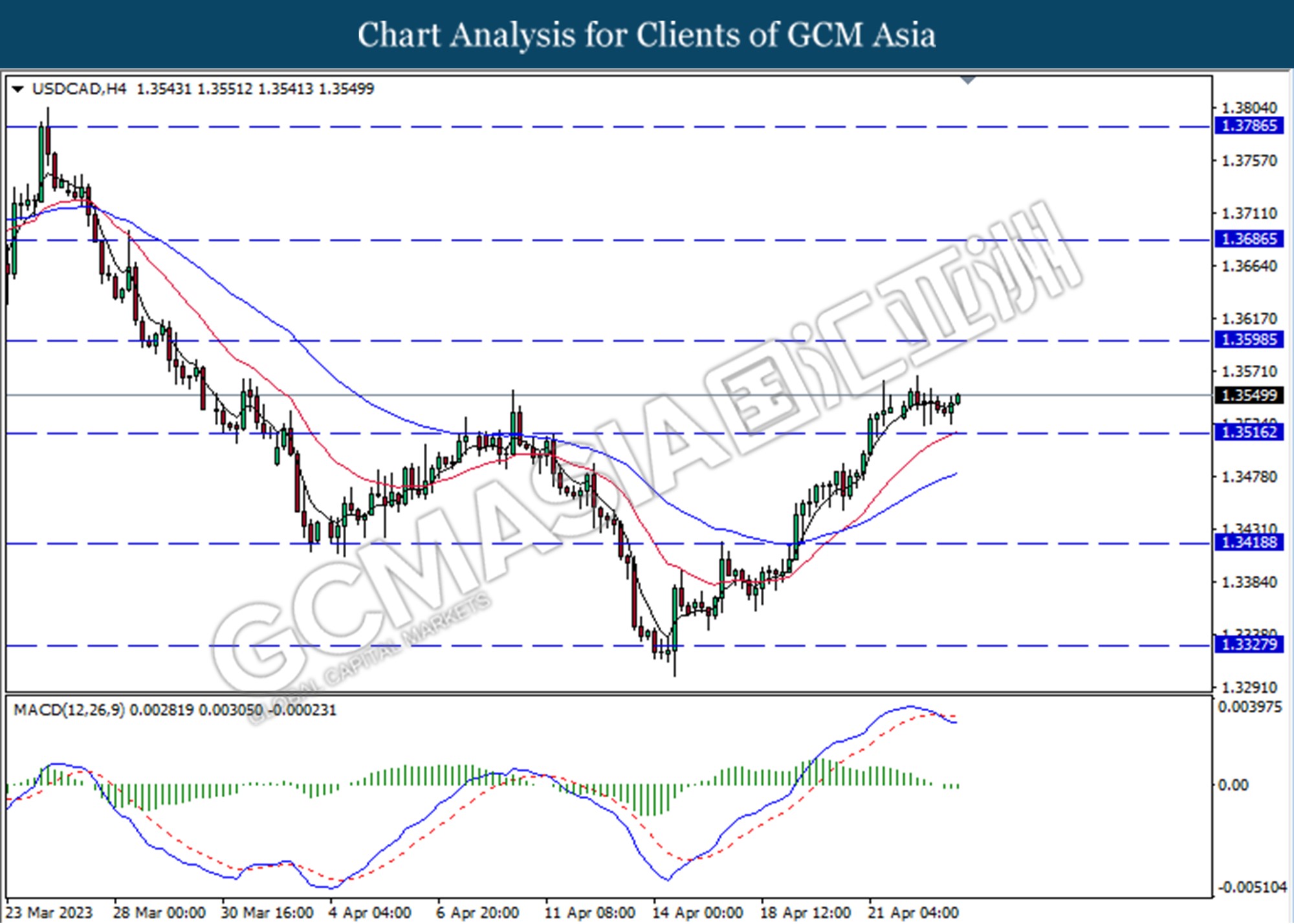Image resolution: width=1294 pixels, height=924 pixels.
Task: Click the current price label 1.35499
Action: (1249, 395)
